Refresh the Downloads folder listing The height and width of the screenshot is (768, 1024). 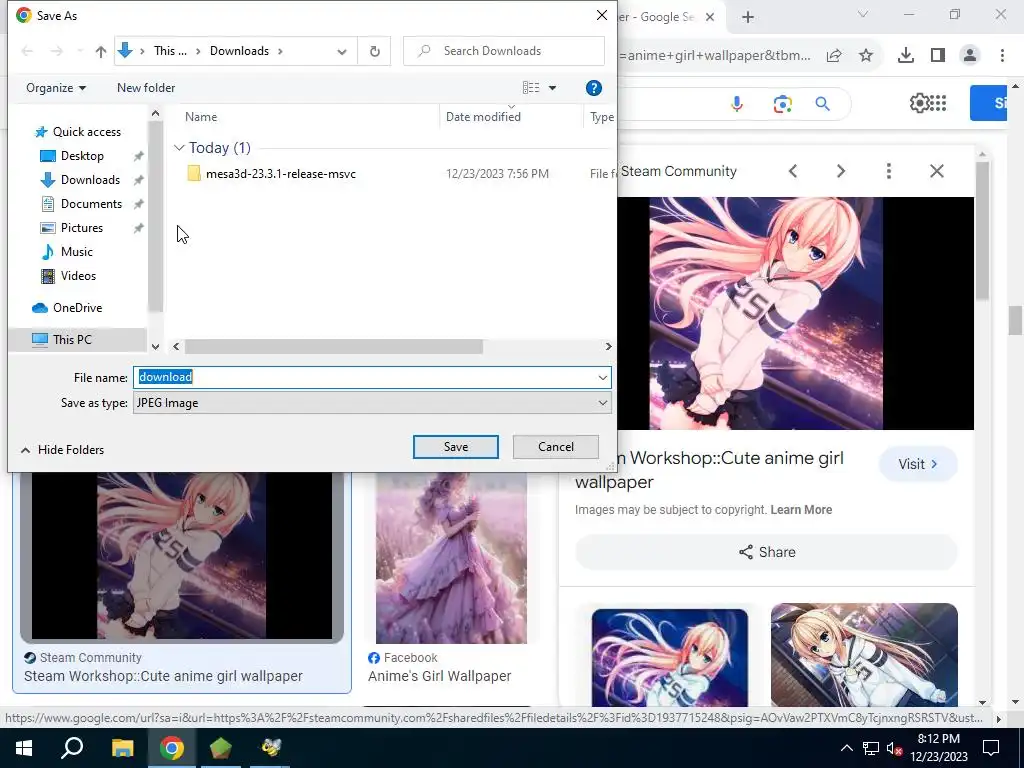click(374, 52)
